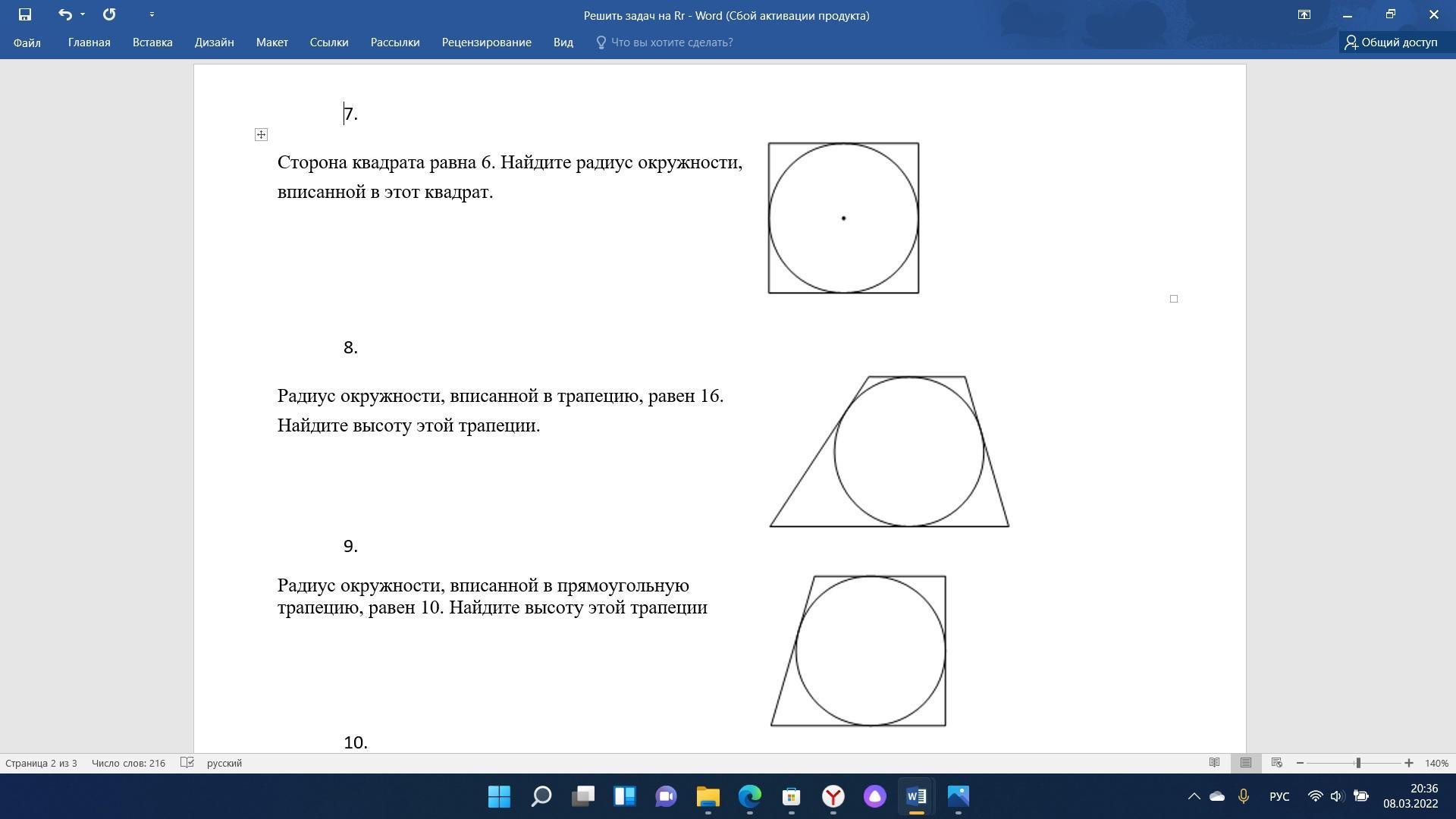This screenshot has height=819, width=1456.
Task: Click the OneDrive cloud tray icon
Action: 1217,796
